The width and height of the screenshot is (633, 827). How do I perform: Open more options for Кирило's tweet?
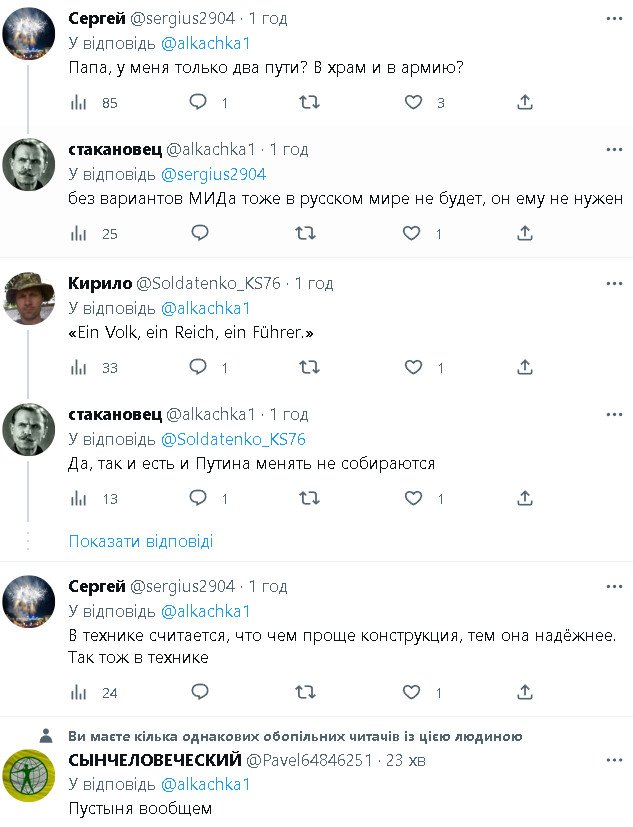click(614, 283)
